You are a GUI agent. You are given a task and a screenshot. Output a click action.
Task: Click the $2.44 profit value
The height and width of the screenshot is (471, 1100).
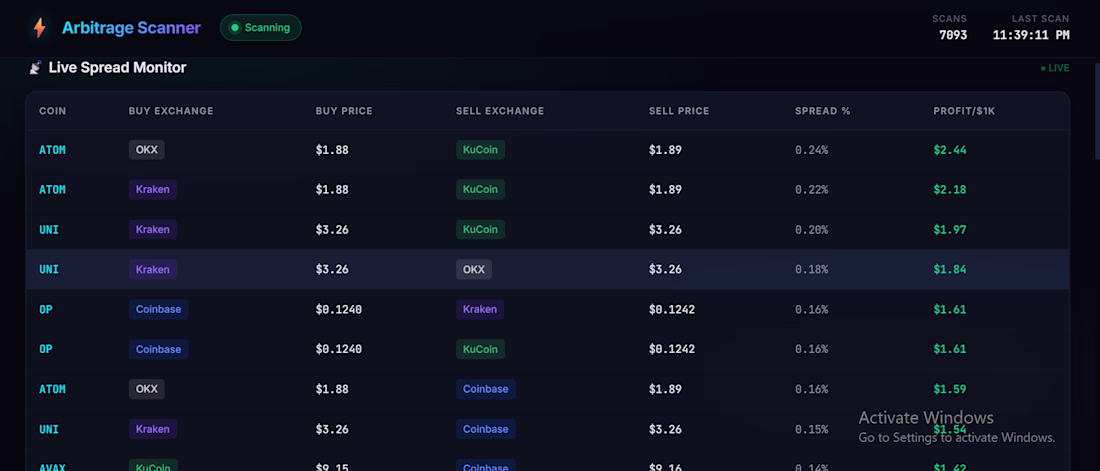tap(950, 150)
